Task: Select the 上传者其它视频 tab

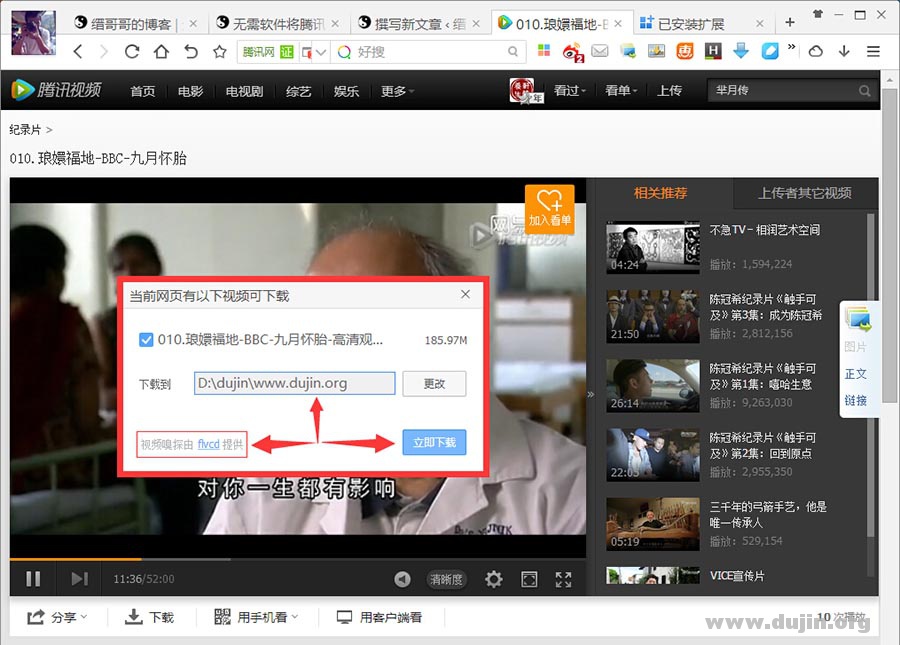Action: coord(805,193)
